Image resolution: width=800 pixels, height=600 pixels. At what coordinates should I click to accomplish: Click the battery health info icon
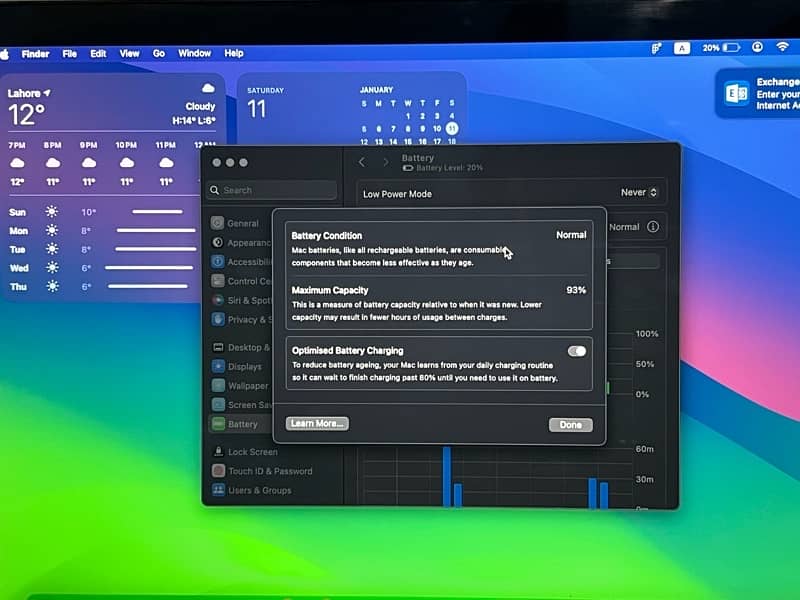pos(653,227)
